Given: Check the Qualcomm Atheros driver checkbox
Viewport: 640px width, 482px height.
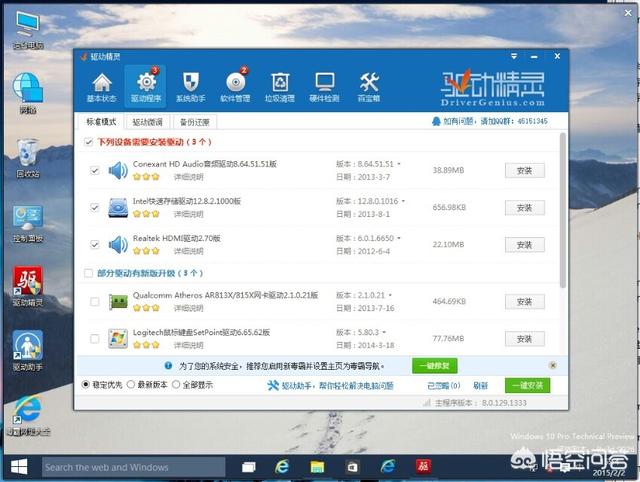Looking at the screenshot, I should tap(95, 298).
